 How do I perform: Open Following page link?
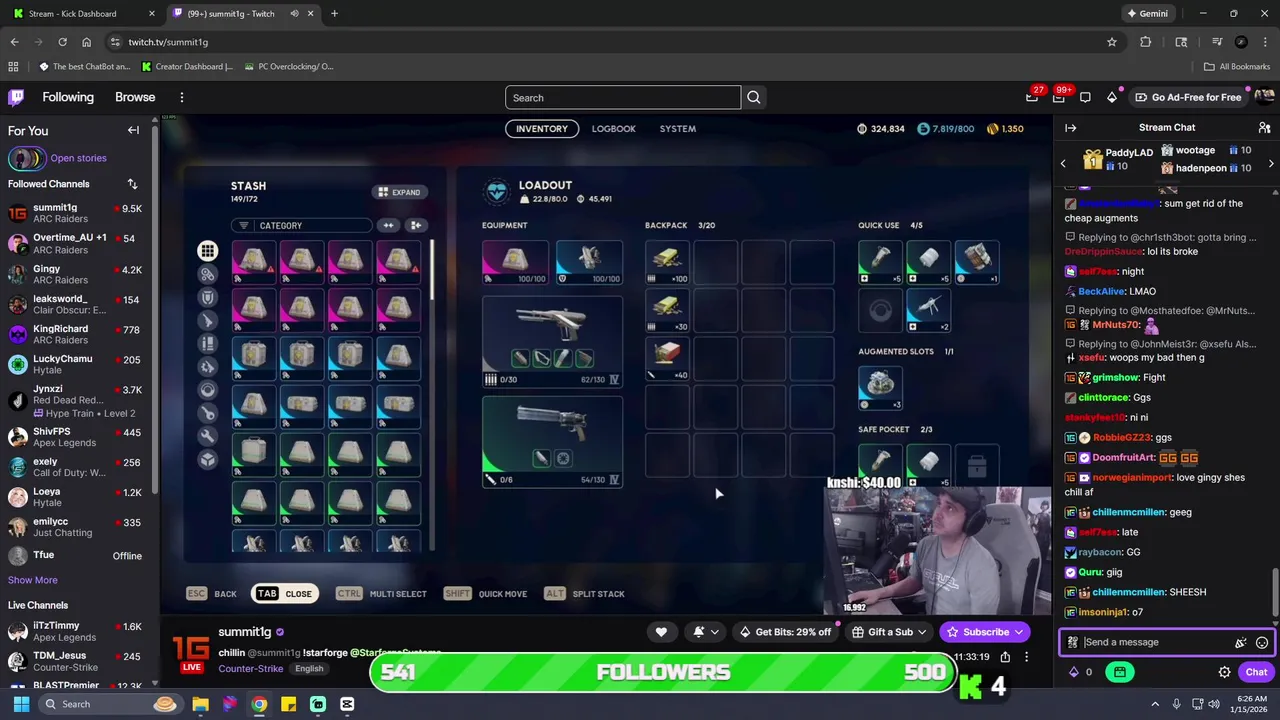point(68,97)
